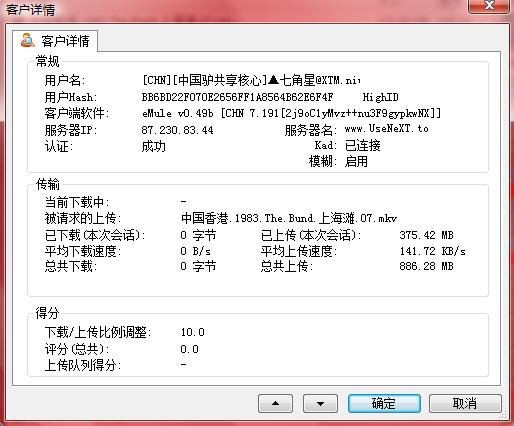Click the 认证 value 成功

point(154,146)
